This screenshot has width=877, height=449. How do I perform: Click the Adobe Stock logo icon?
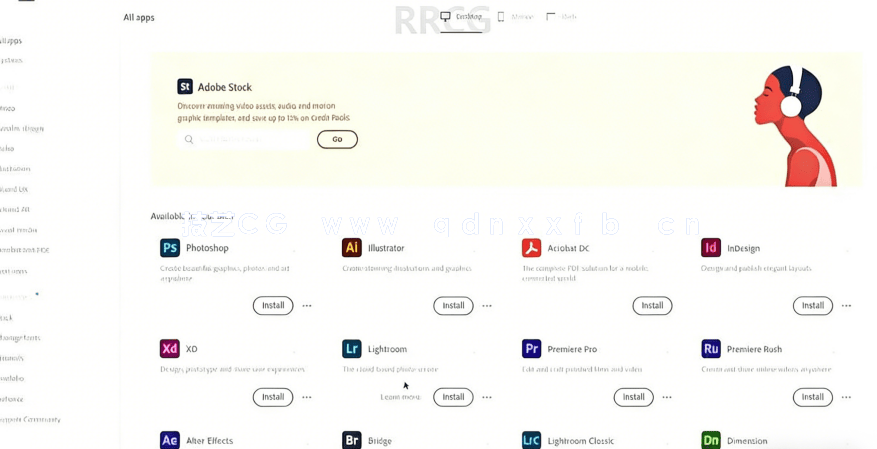coord(185,87)
